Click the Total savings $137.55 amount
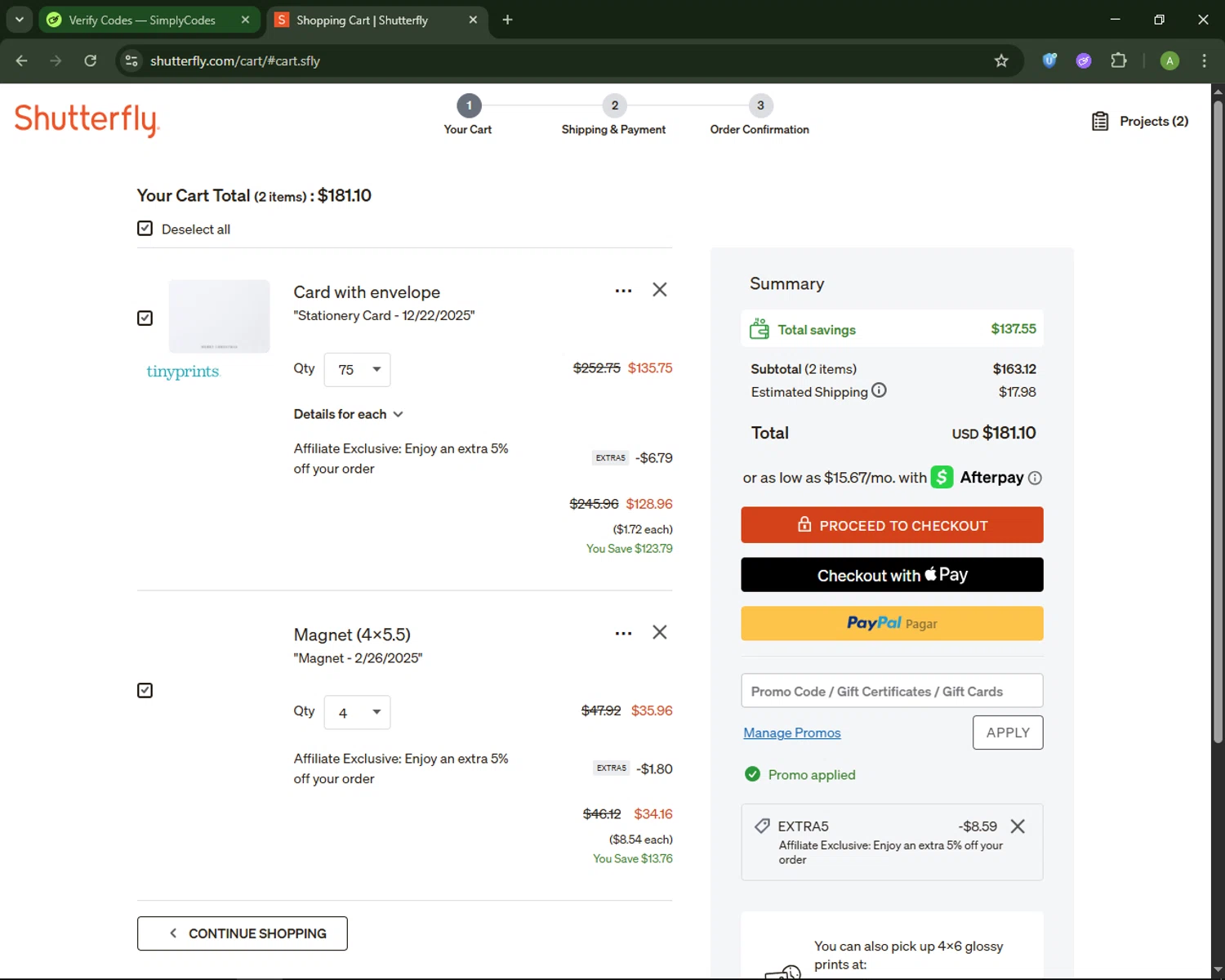Image resolution: width=1225 pixels, height=980 pixels. coord(1013,329)
